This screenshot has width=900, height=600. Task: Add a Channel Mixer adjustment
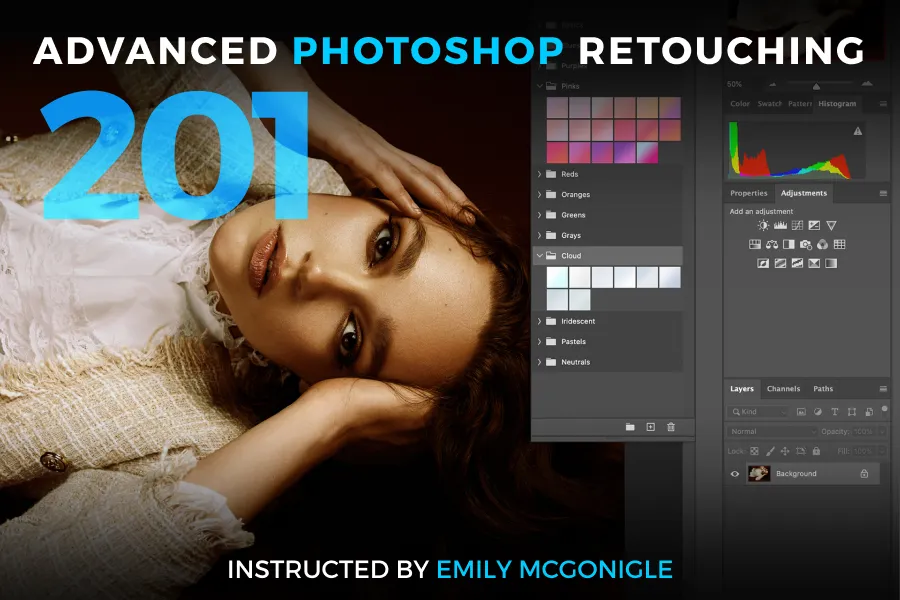pos(823,245)
